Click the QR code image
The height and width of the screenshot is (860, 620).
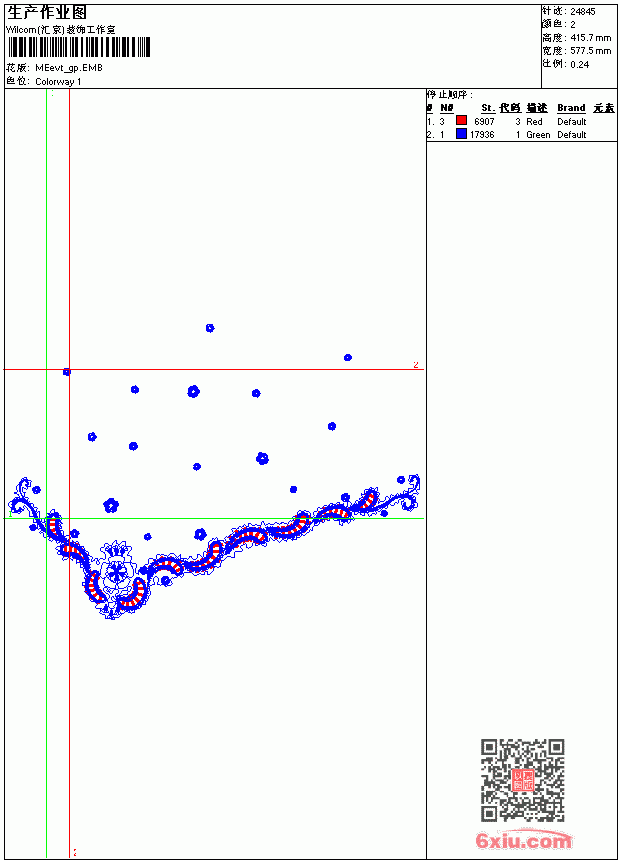tap(523, 780)
